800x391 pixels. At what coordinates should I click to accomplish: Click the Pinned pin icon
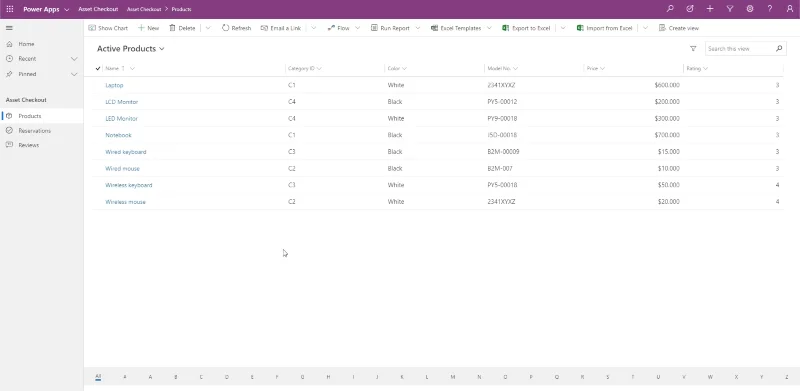click(x=9, y=74)
